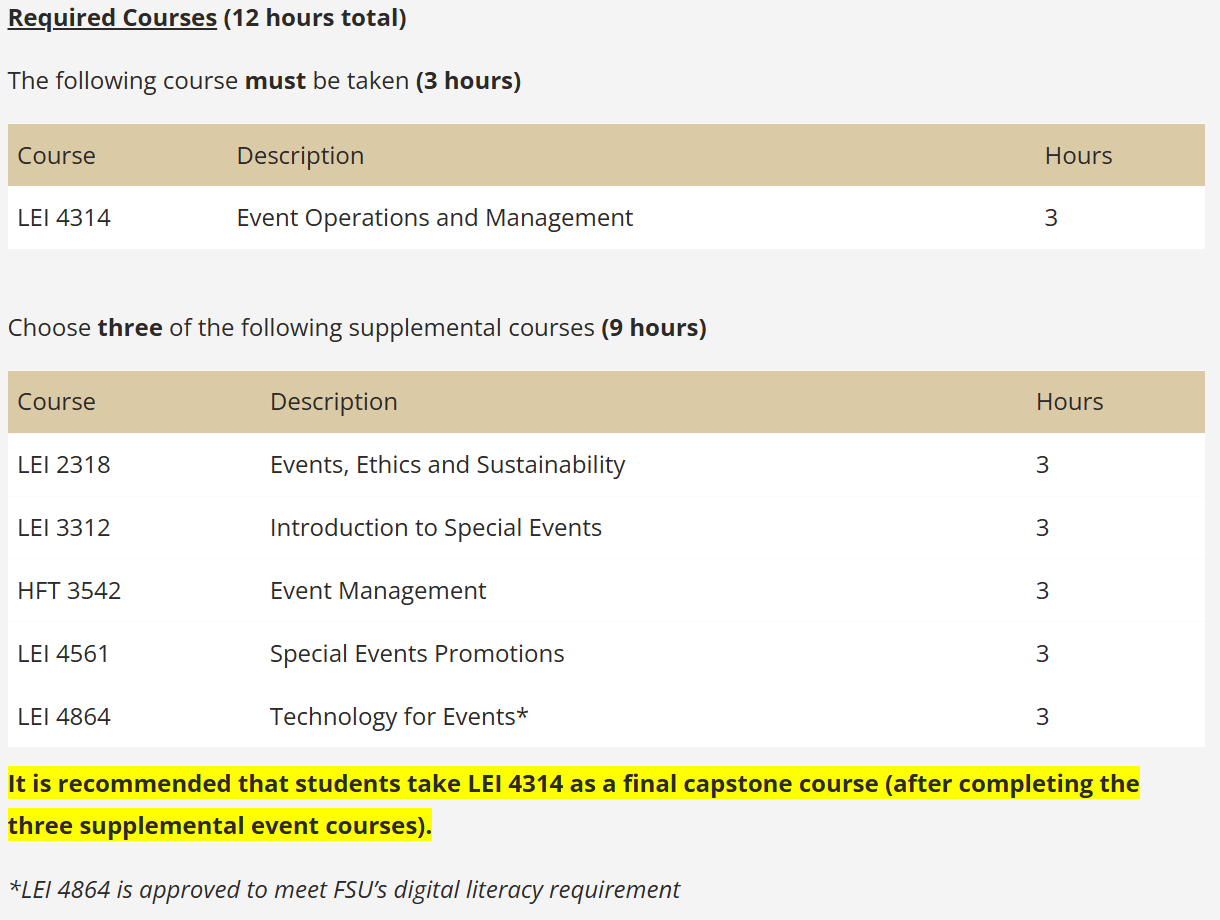Click the italic digital literacy footnote

point(344,890)
